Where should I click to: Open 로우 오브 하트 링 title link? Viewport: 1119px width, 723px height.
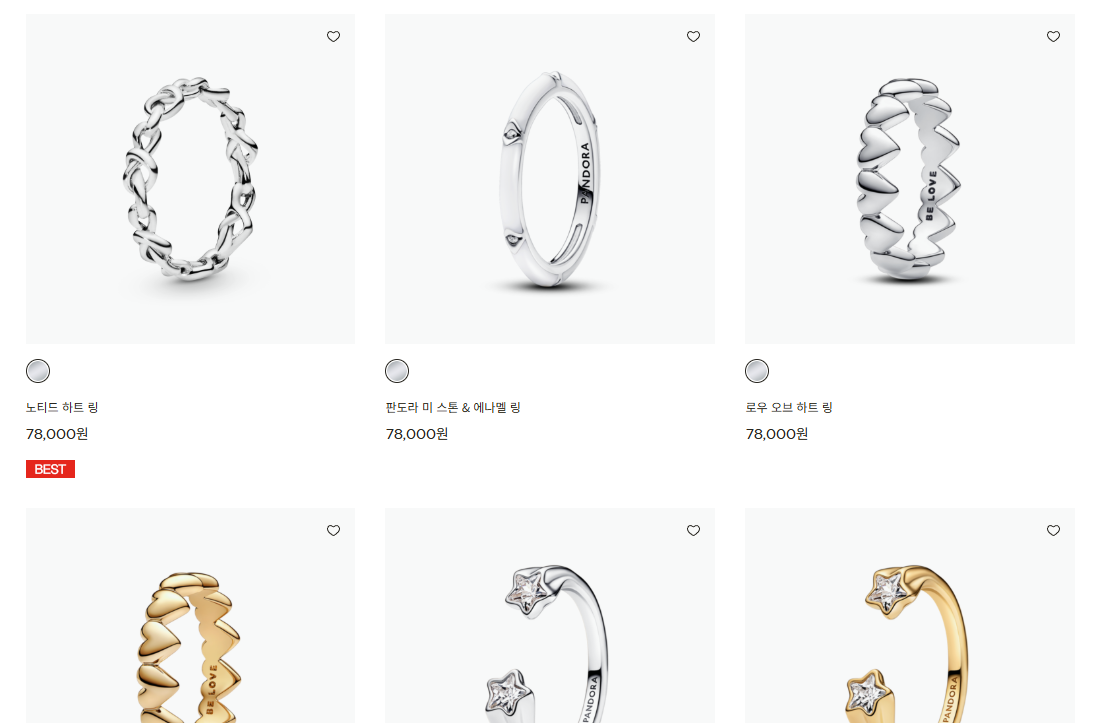pos(789,408)
